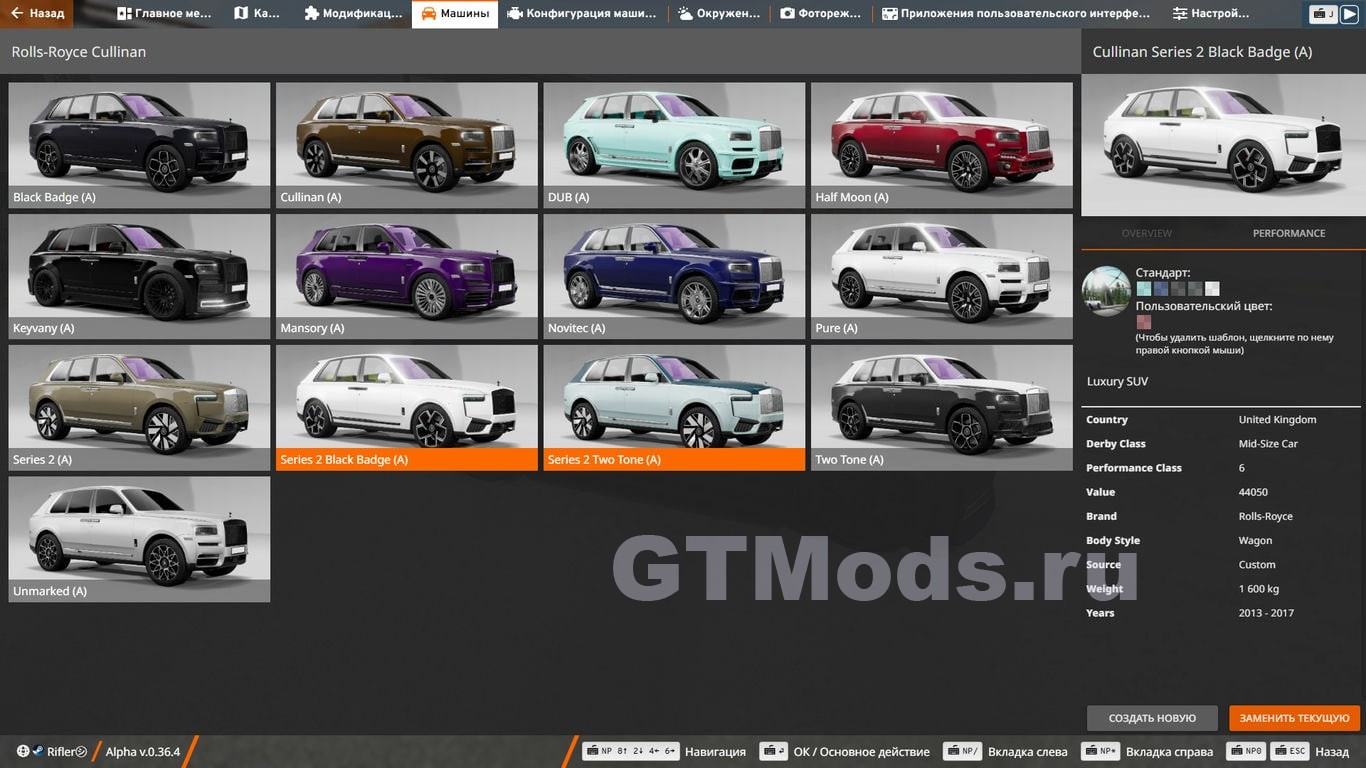Click the Rolls-Royce Cullinan heading
Screen dimensions: 1366x768
(79, 52)
